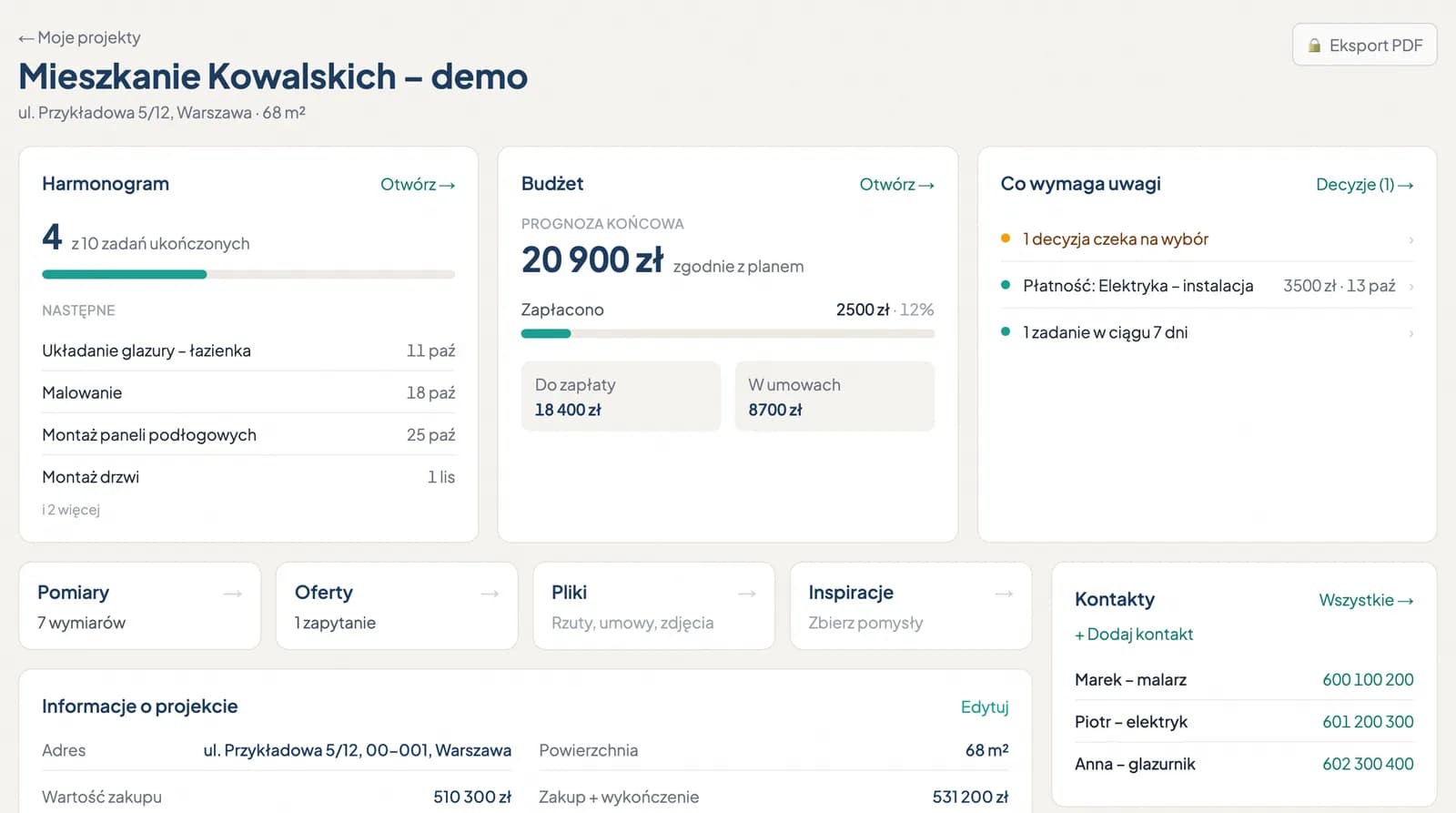Call Marek's number 600 100 200
This screenshot has height=813, width=1456.
(x=1368, y=680)
